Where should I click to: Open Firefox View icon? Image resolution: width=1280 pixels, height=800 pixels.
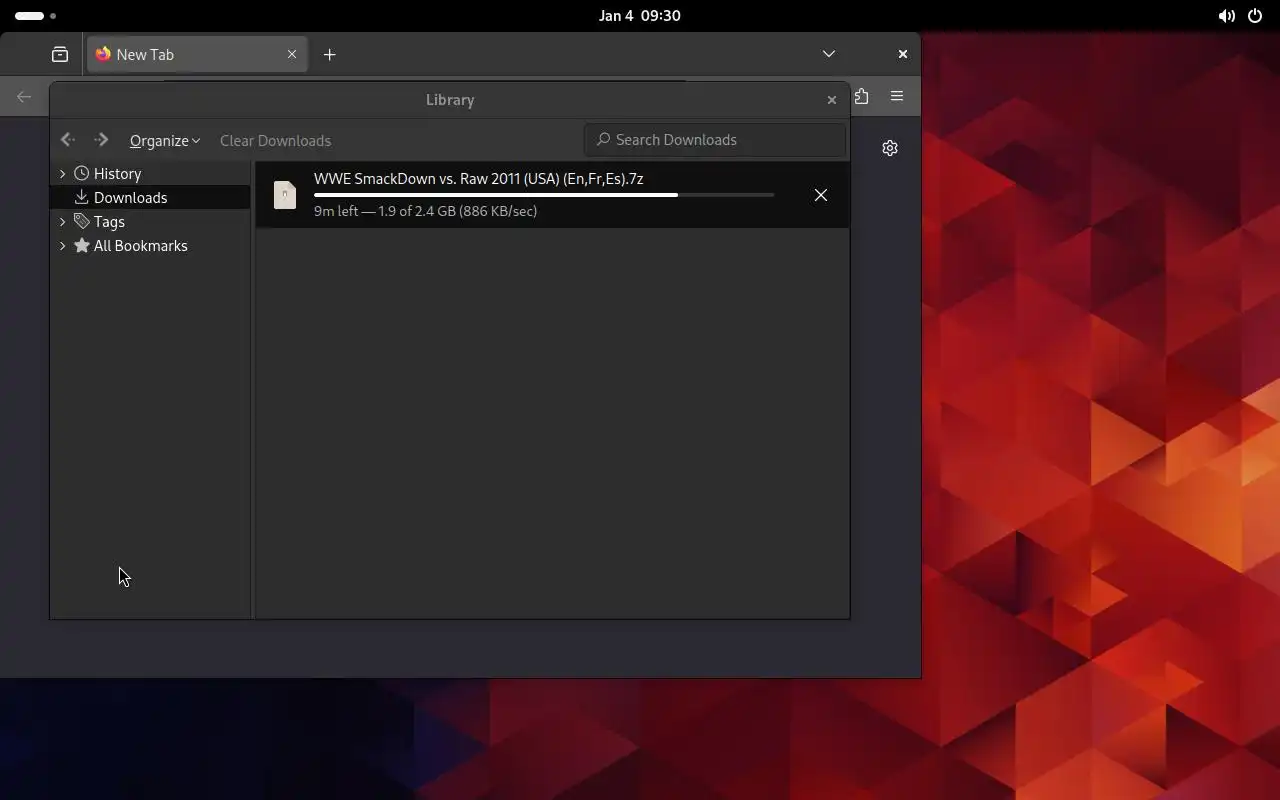(x=60, y=55)
